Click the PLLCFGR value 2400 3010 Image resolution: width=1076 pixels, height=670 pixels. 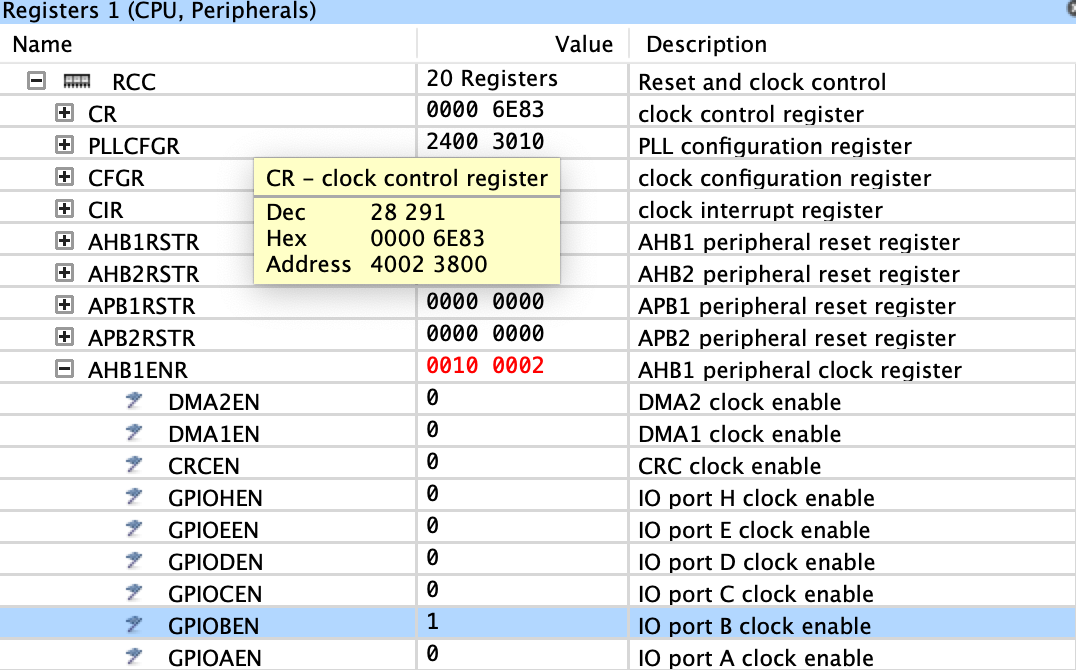pyautogui.click(x=485, y=142)
